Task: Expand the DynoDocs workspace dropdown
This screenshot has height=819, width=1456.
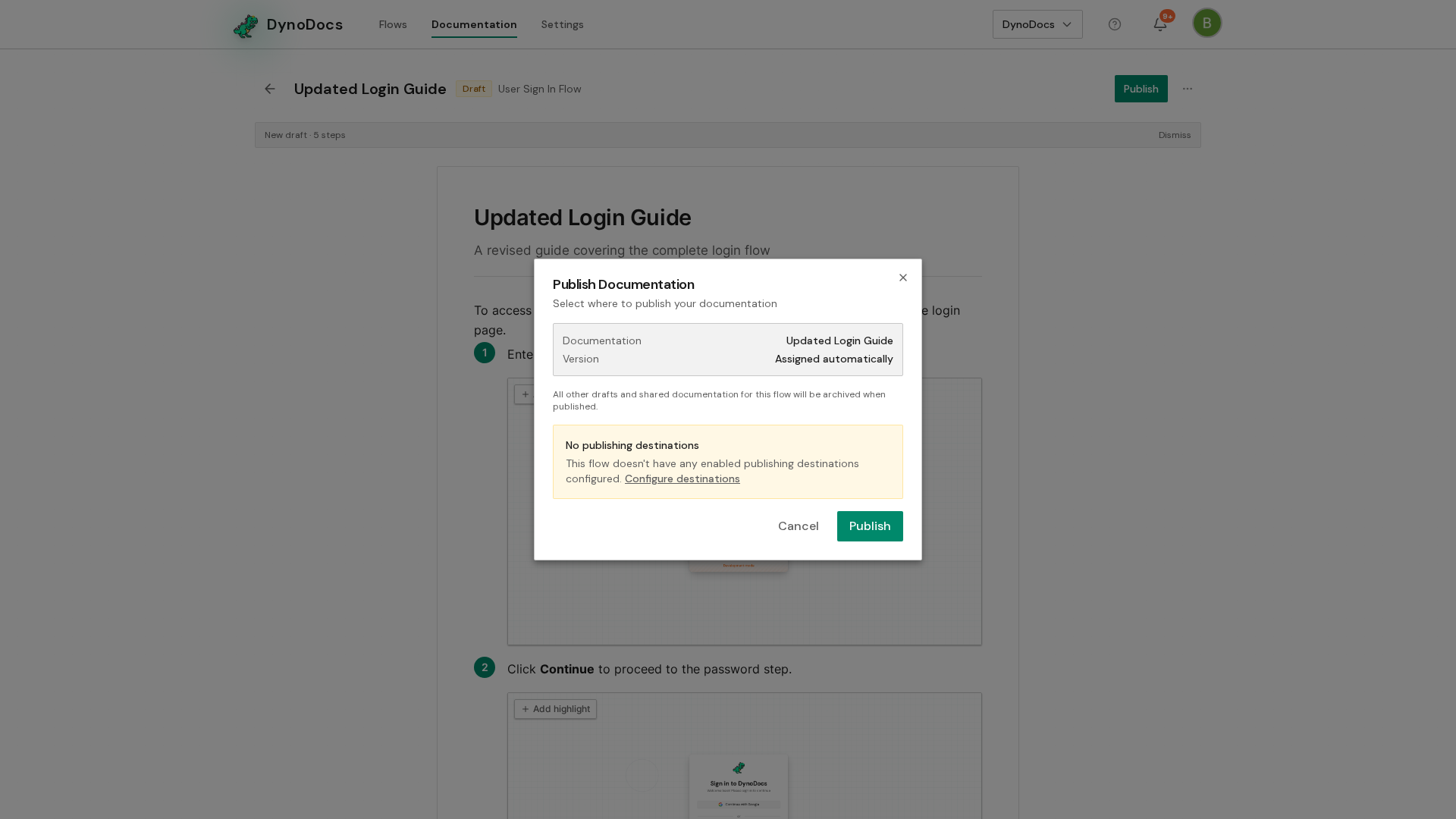Action: tap(1037, 24)
